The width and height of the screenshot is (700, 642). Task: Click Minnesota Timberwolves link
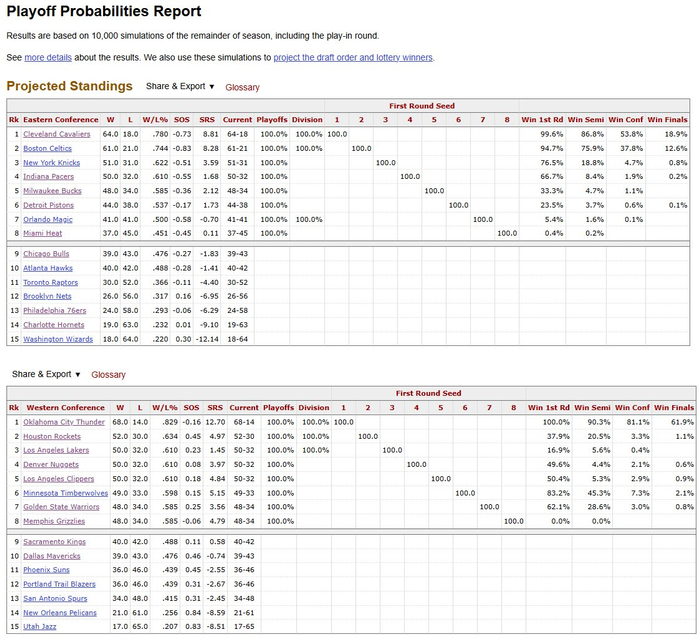(x=66, y=493)
